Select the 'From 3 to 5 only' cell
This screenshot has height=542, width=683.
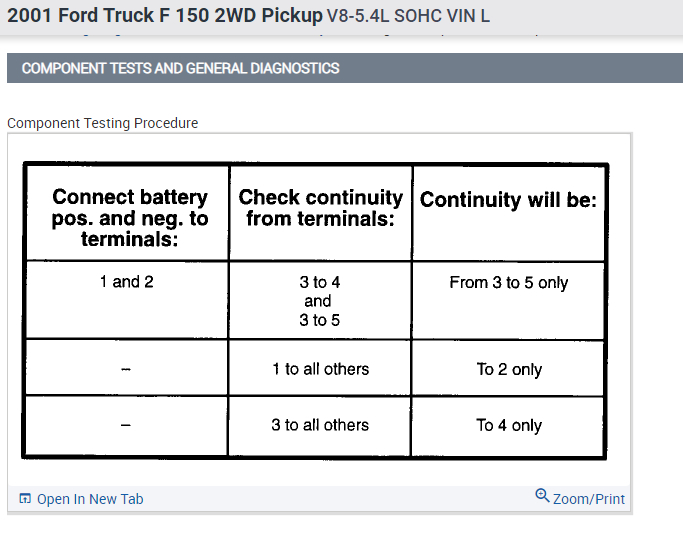(508, 283)
